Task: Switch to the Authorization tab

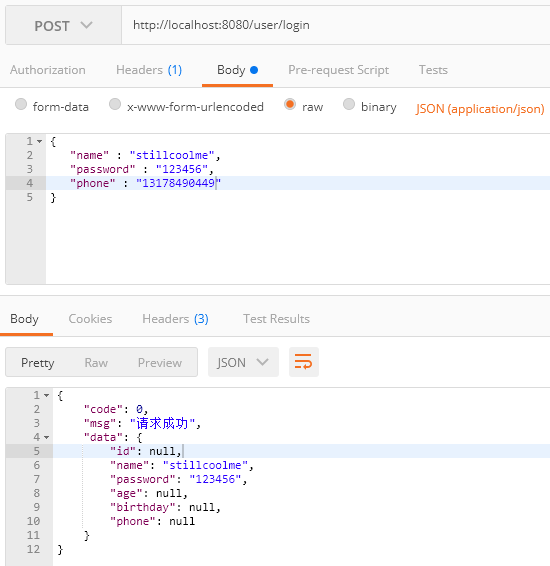Action: coord(48,70)
